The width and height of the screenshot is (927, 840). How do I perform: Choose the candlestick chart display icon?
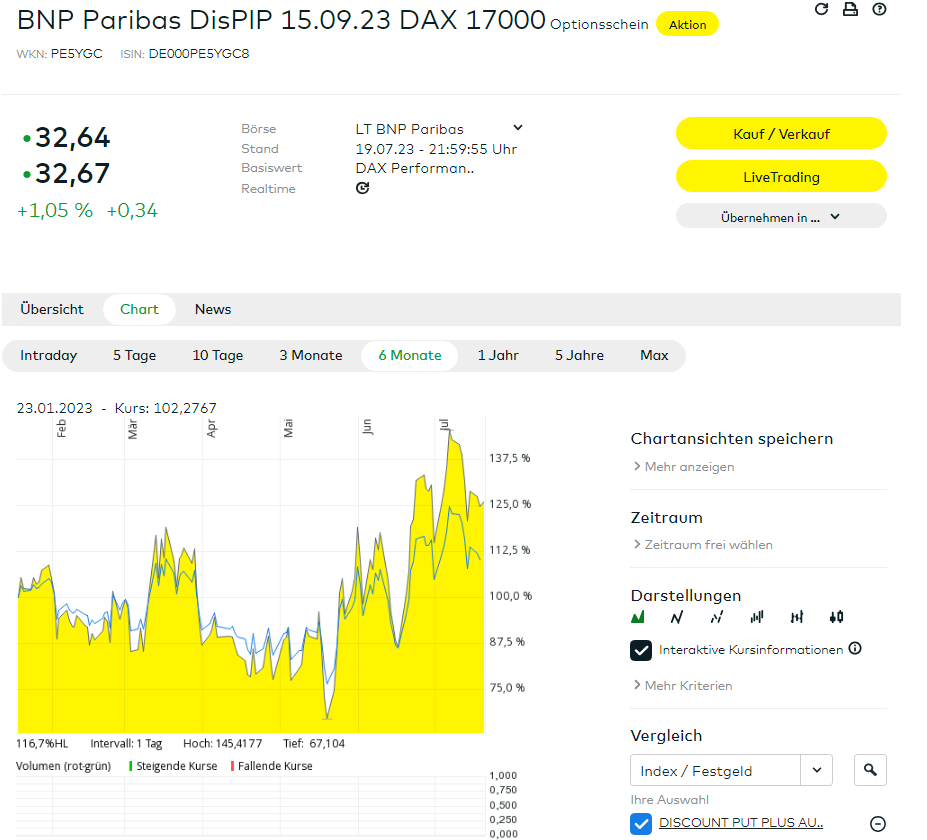click(x=837, y=617)
